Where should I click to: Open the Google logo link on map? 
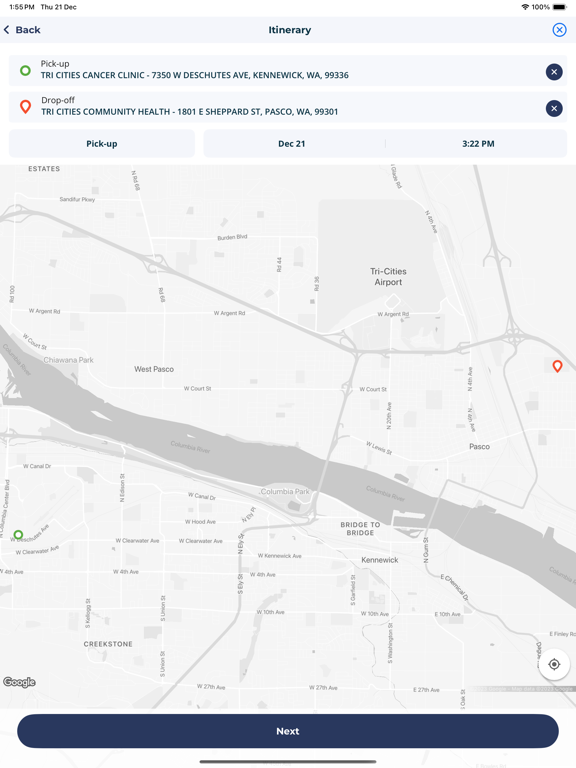pos(20,682)
